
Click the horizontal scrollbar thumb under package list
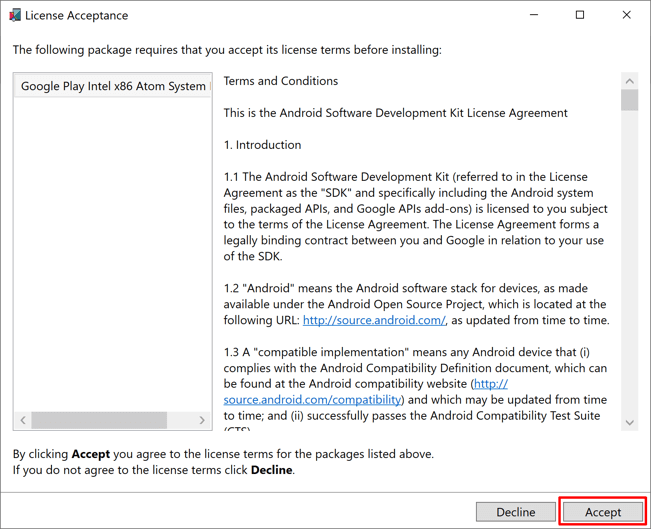(99, 420)
